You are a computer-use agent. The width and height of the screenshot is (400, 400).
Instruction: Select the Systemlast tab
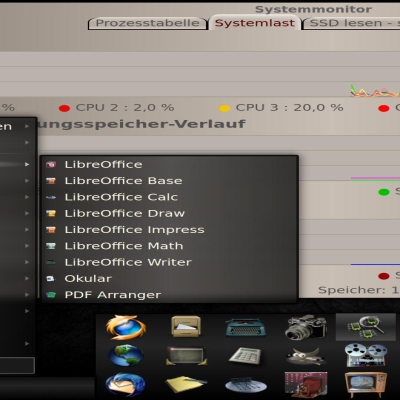pos(255,23)
